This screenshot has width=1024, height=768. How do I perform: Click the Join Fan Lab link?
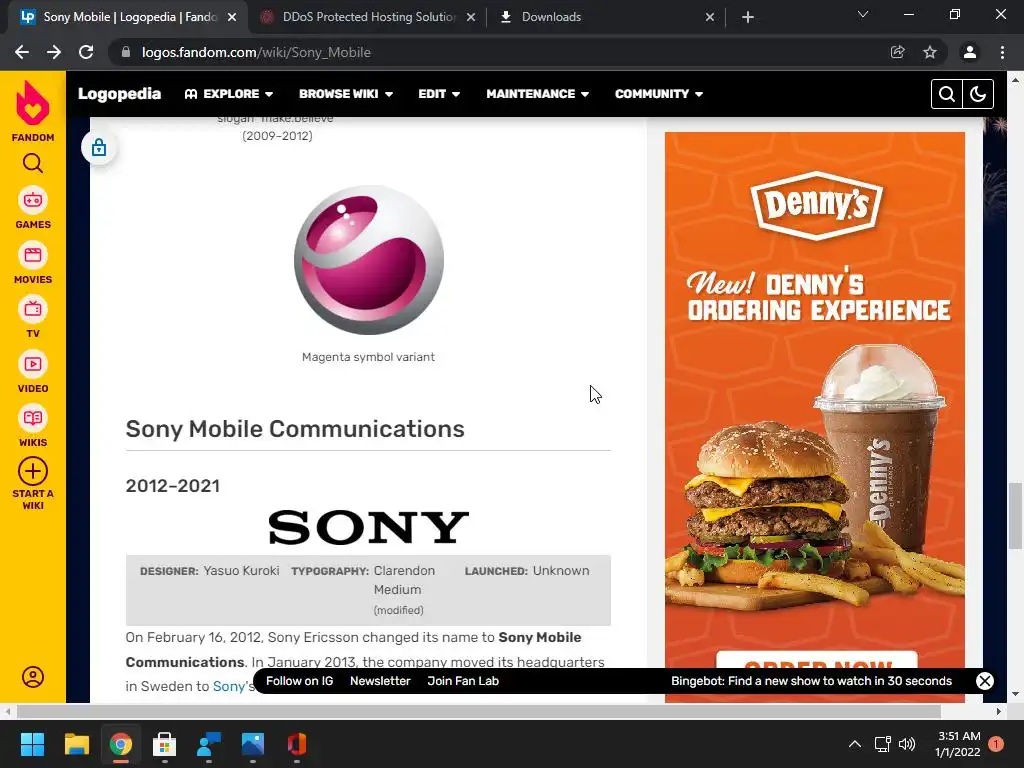coord(463,681)
